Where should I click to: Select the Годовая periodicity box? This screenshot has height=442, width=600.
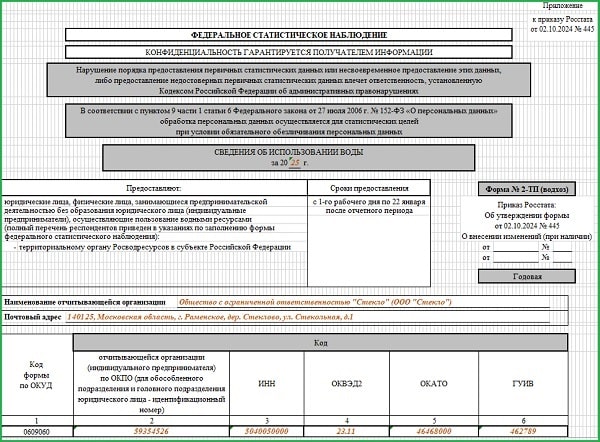pos(526,276)
